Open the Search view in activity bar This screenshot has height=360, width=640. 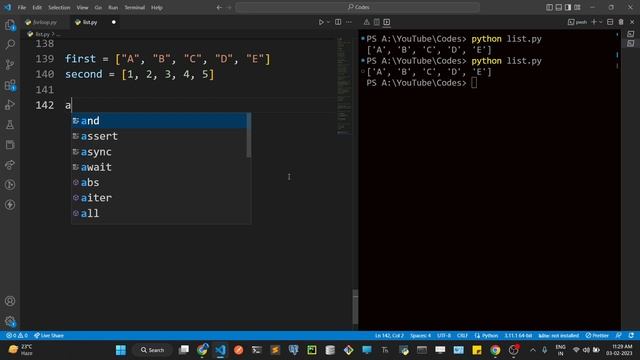point(10,44)
